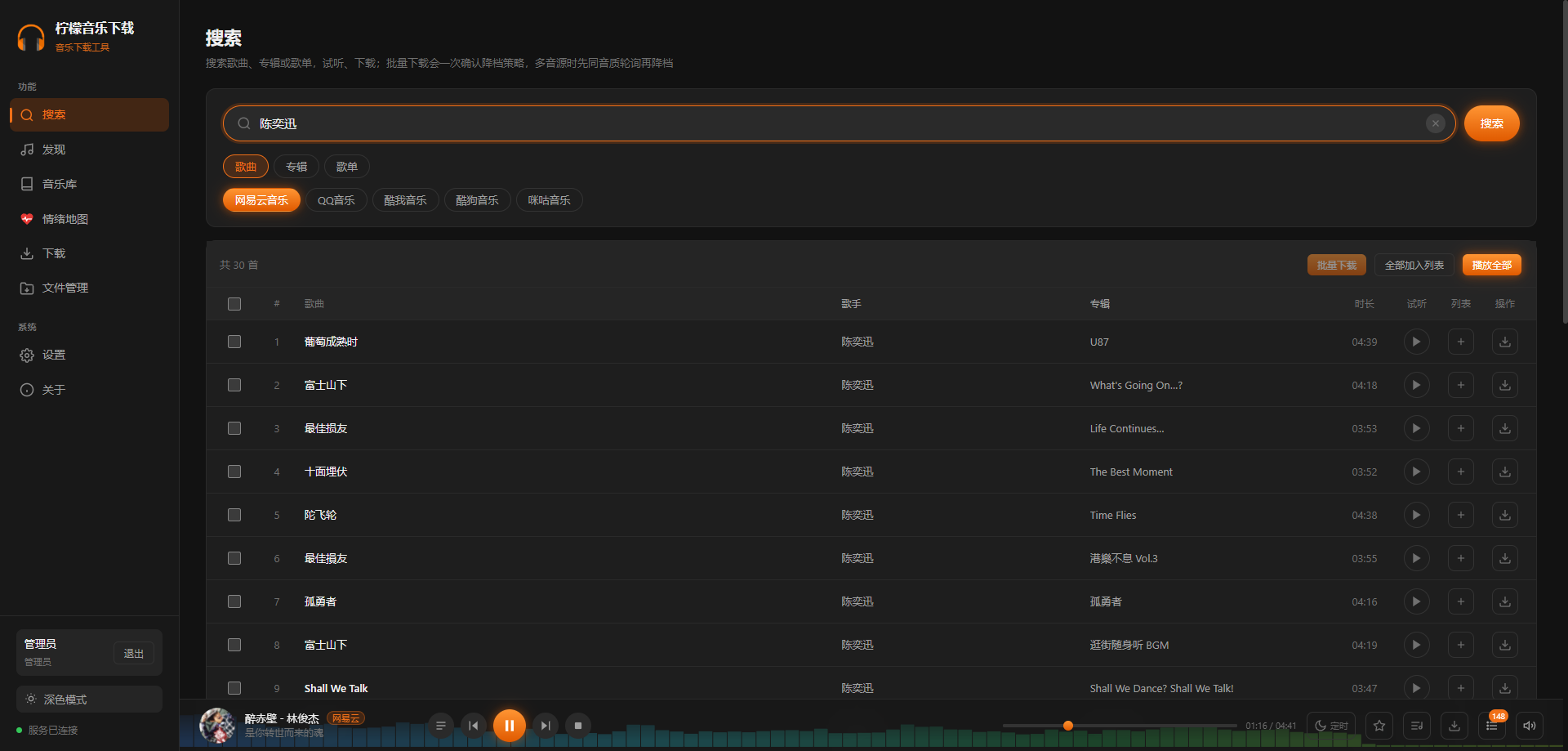This screenshot has width=1568, height=751.
Task: Open the 定时 sleep timer
Action: click(1331, 726)
